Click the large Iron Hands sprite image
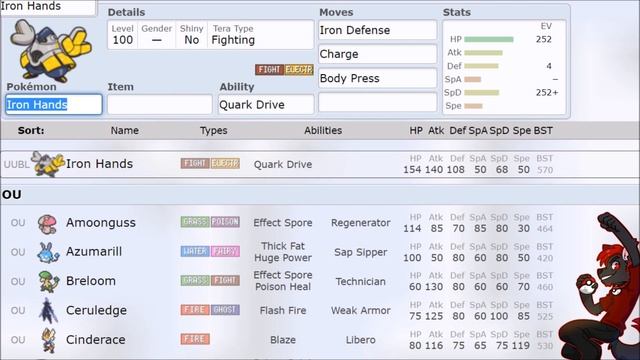Viewport: 640px width, 360px height. click(51, 51)
